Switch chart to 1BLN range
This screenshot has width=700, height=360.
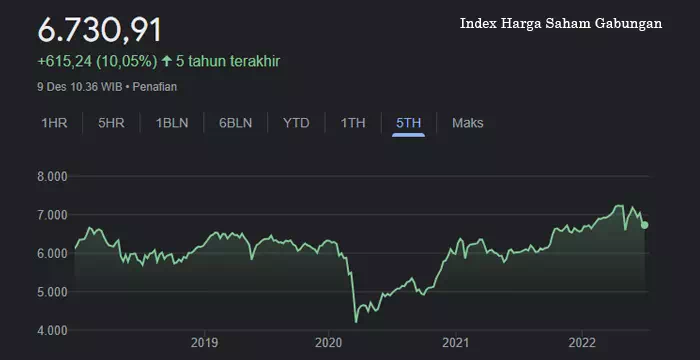pyautogui.click(x=172, y=123)
